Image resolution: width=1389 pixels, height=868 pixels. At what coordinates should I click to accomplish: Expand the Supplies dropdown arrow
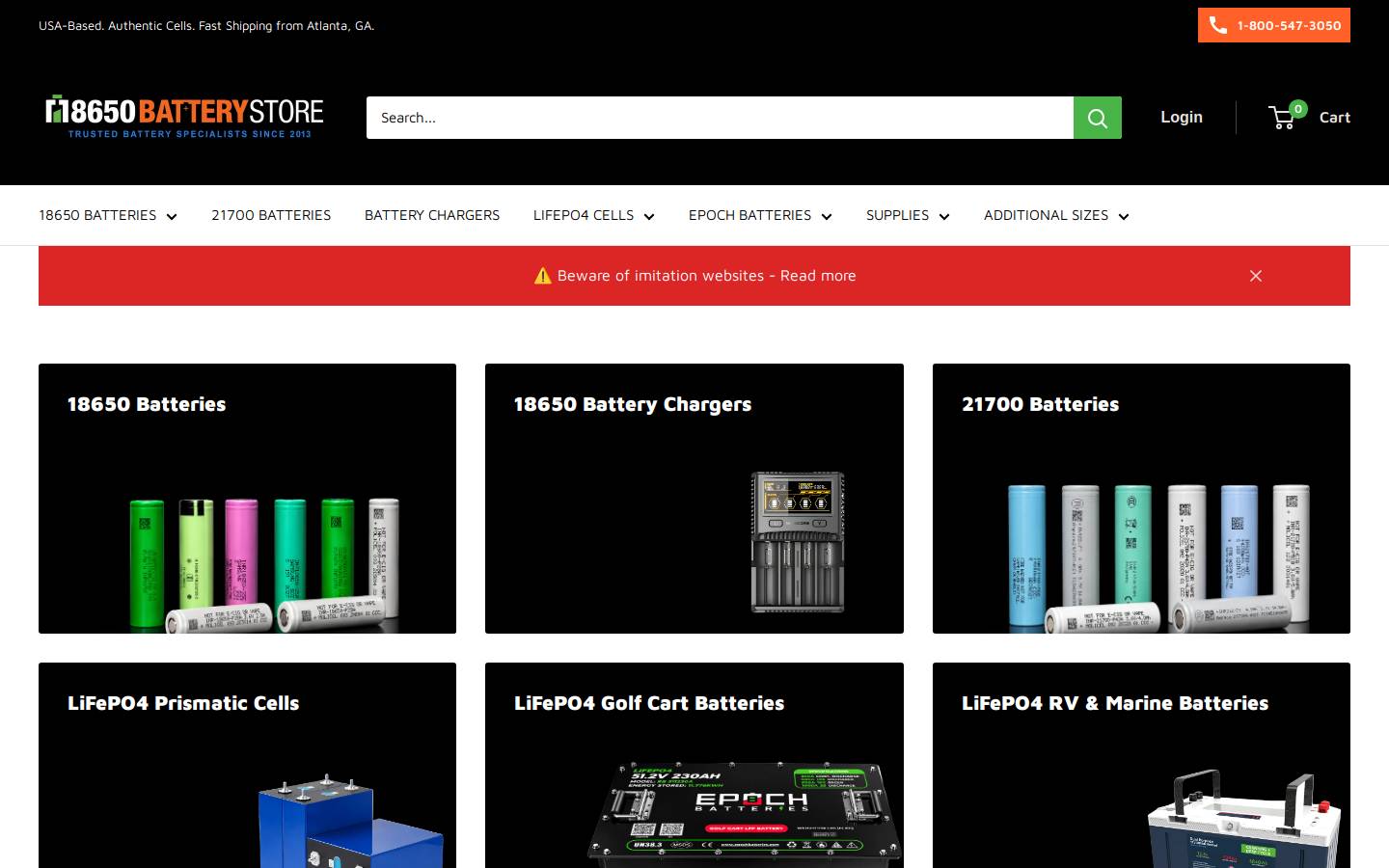click(944, 216)
